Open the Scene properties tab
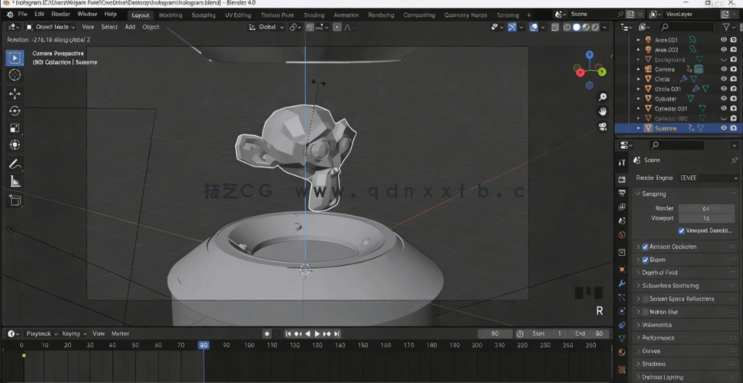This screenshot has width=743, height=383. [622, 221]
